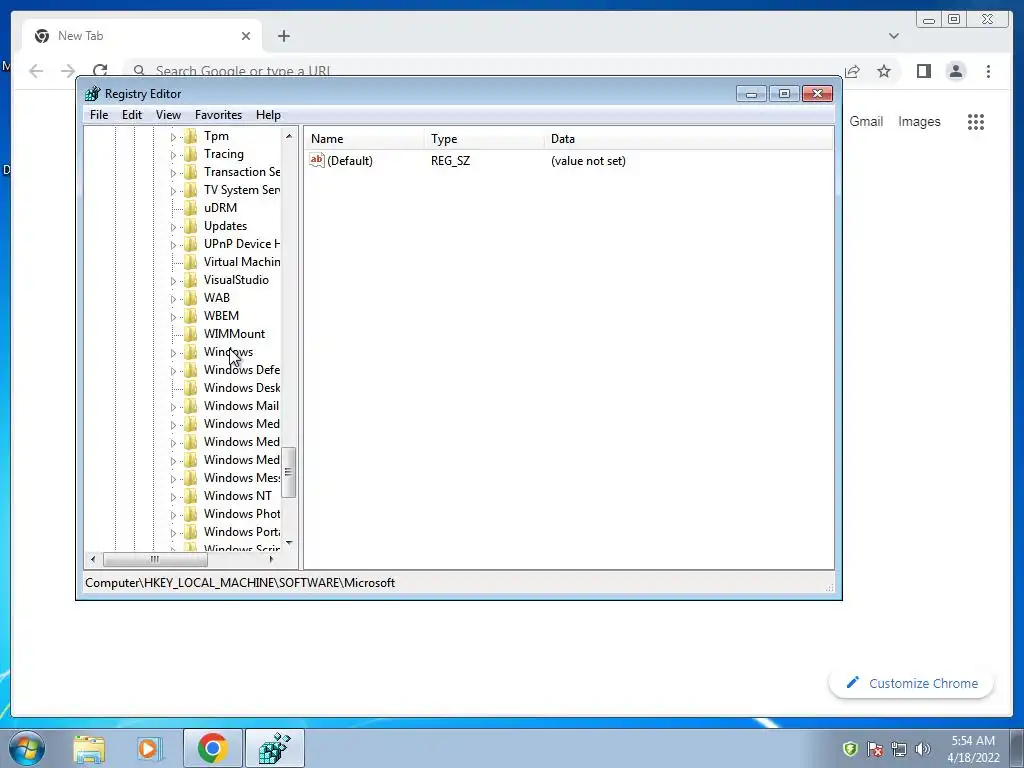Select the WIMMount key
Viewport: 1024px width, 768px height.
[234, 334]
